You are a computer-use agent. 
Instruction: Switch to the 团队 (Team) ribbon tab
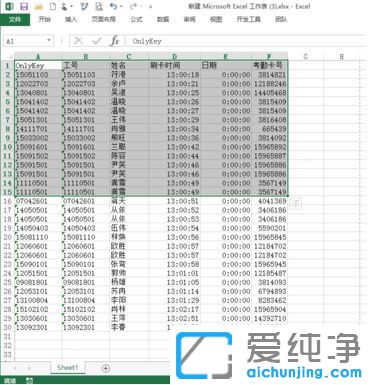click(x=281, y=19)
